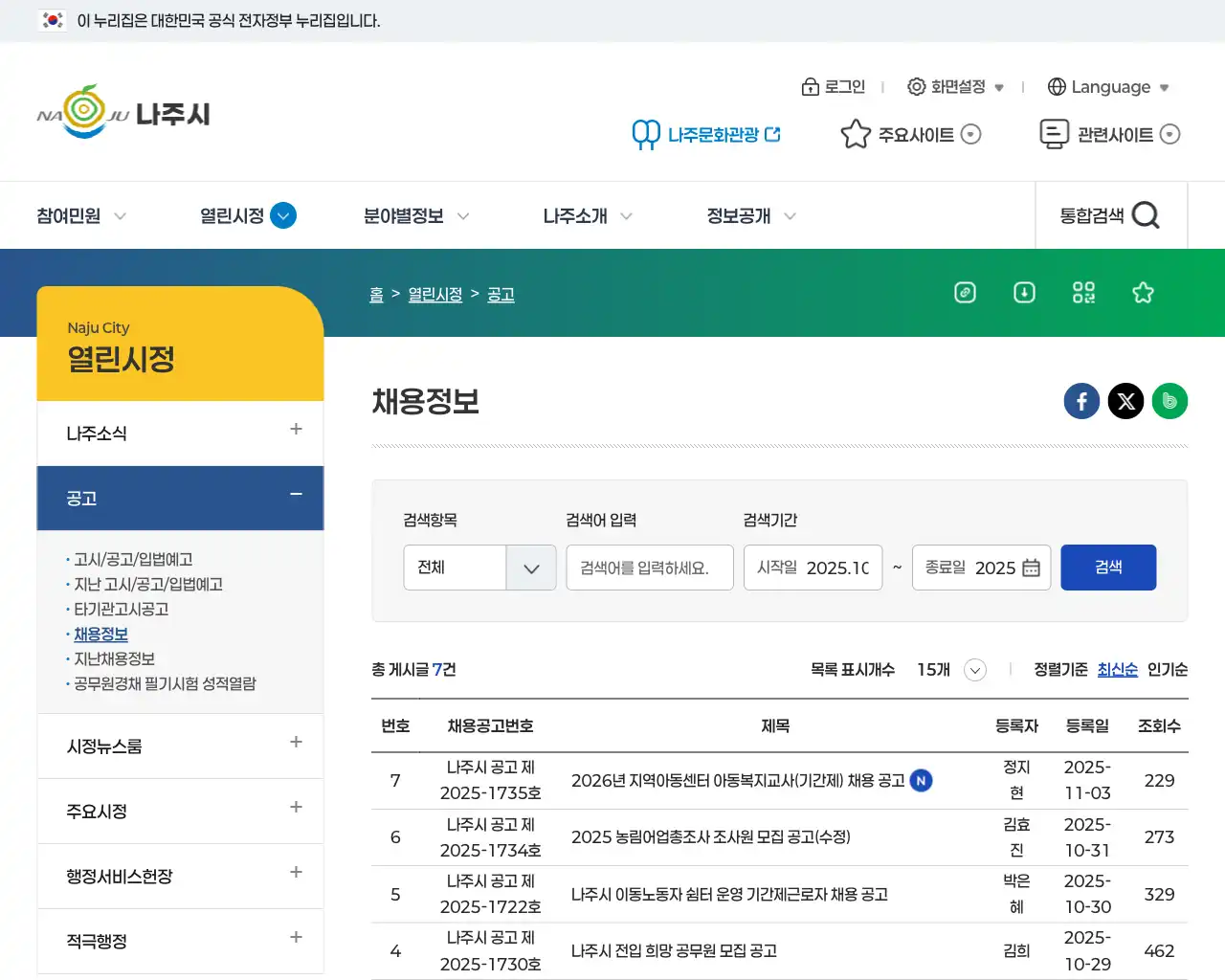
Task: Expand the Language selection dropdown
Action: point(1108,86)
